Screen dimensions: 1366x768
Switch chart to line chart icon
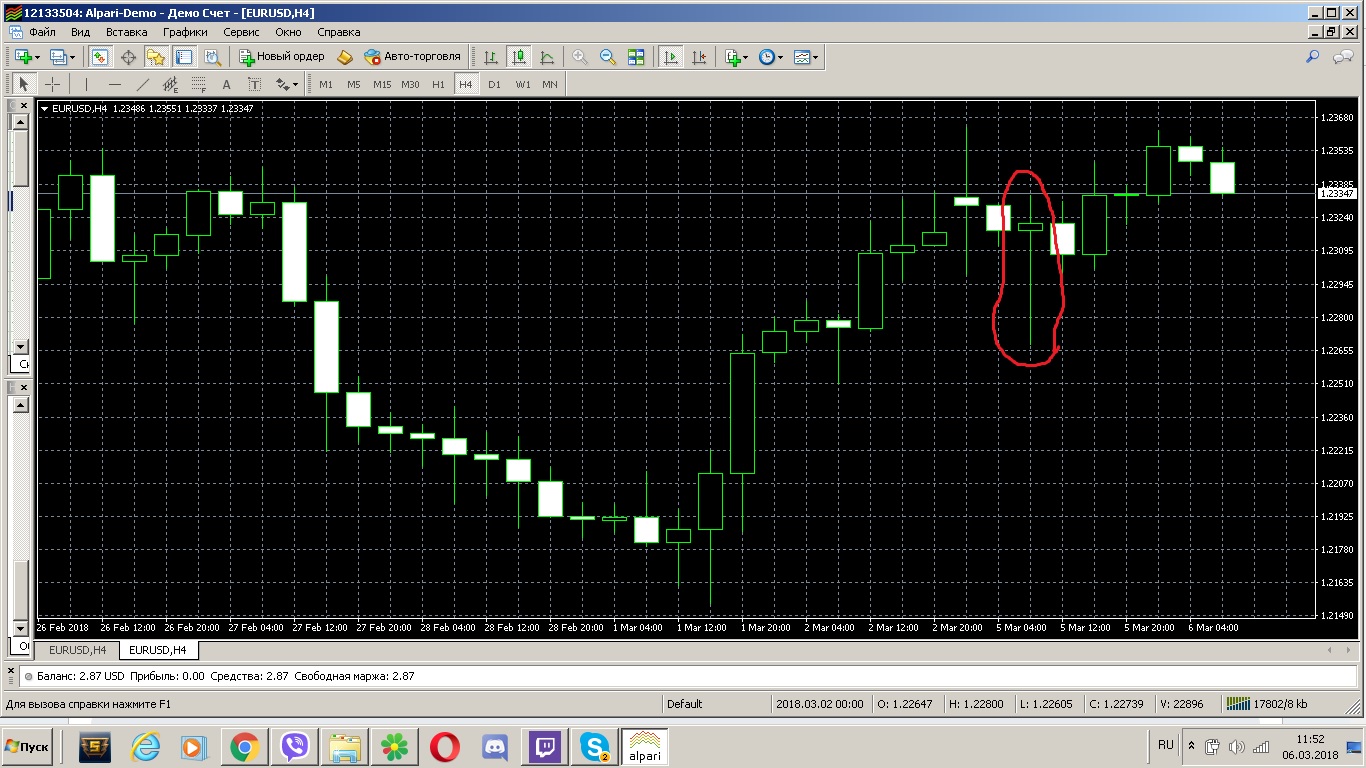[x=547, y=57]
